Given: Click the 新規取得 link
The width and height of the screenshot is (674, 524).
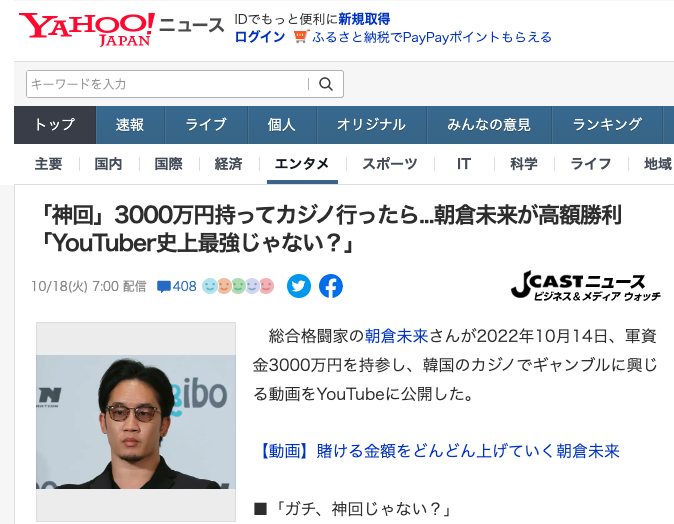Looking at the screenshot, I should (364, 19).
